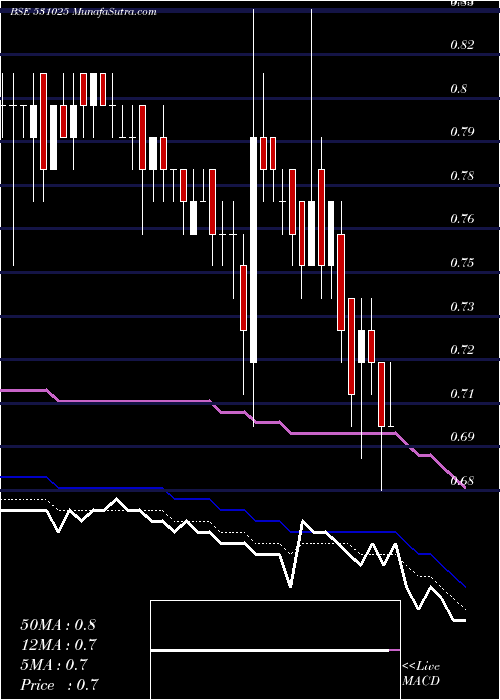Click the 0.78 price axis label
This screenshot has width=500, height=700.
pyautogui.click(x=462, y=175)
